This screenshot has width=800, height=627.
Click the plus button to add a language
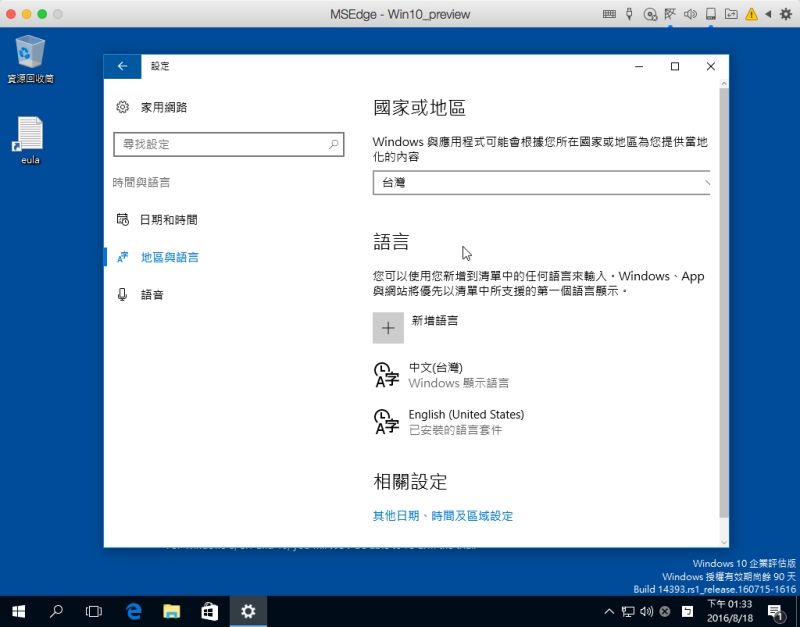pos(388,328)
